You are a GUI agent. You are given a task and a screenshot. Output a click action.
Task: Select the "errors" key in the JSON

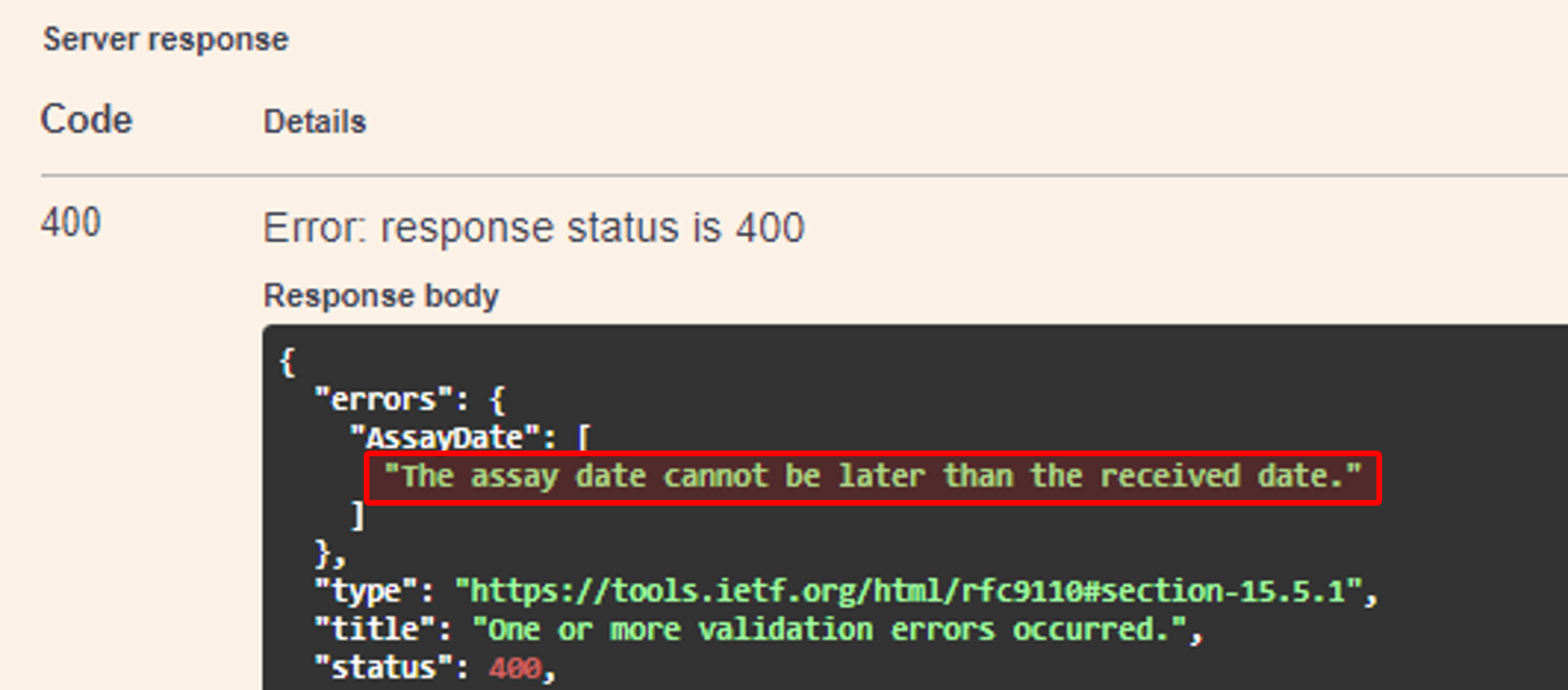click(382, 399)
